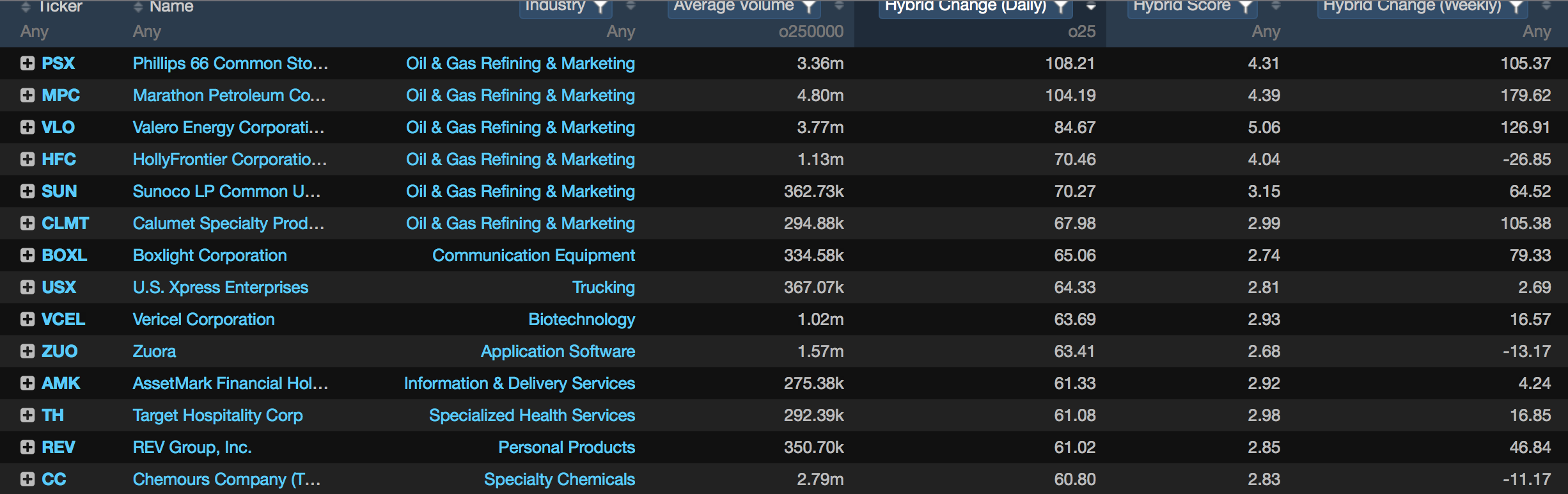
Task: Expand the CLMT row plus icon
Action: point(27,223)
